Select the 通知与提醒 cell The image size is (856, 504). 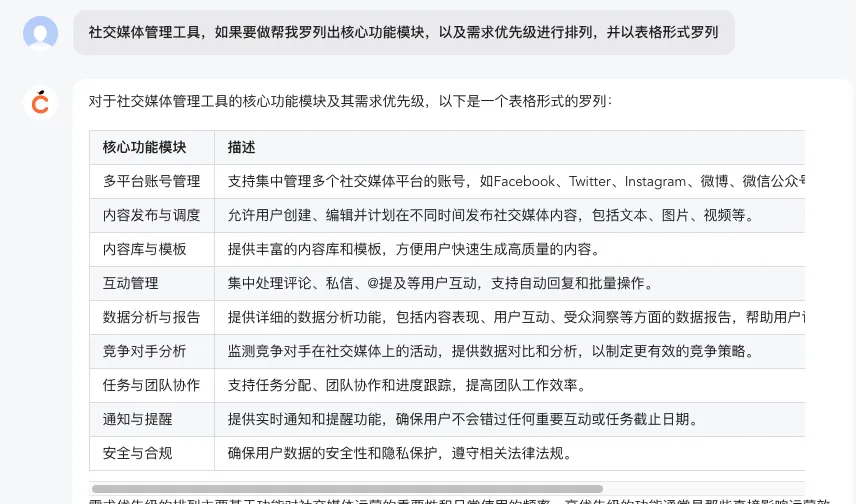pos(152,419)
